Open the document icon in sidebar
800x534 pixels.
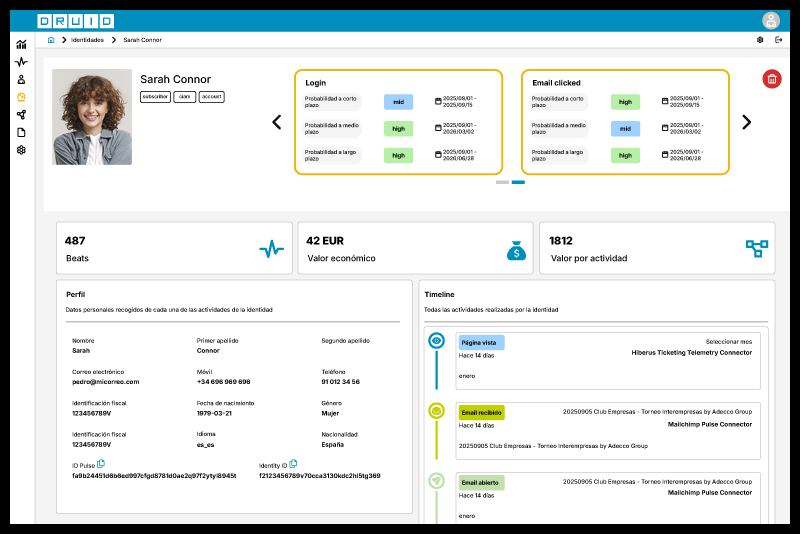click(x=21, y=133)
